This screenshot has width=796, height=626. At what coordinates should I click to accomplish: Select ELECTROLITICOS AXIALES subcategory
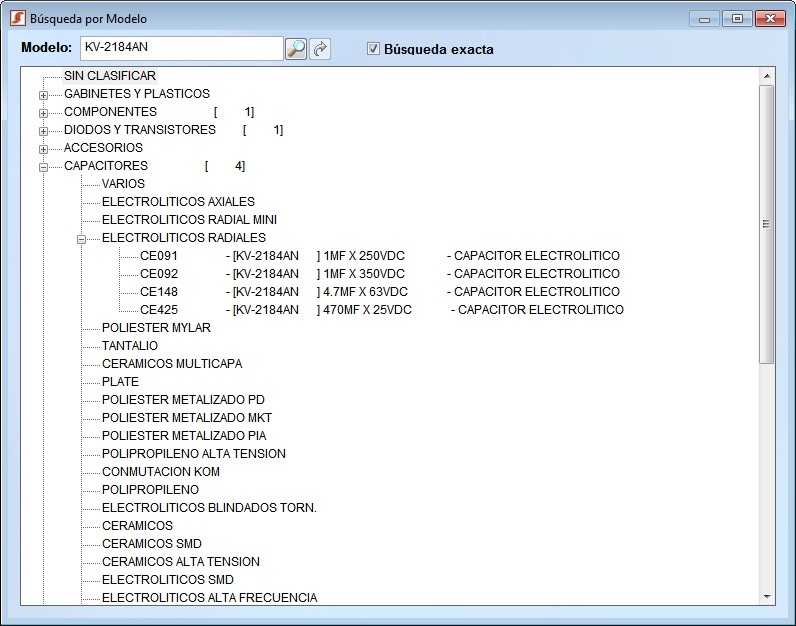click(x=178, y=202)
